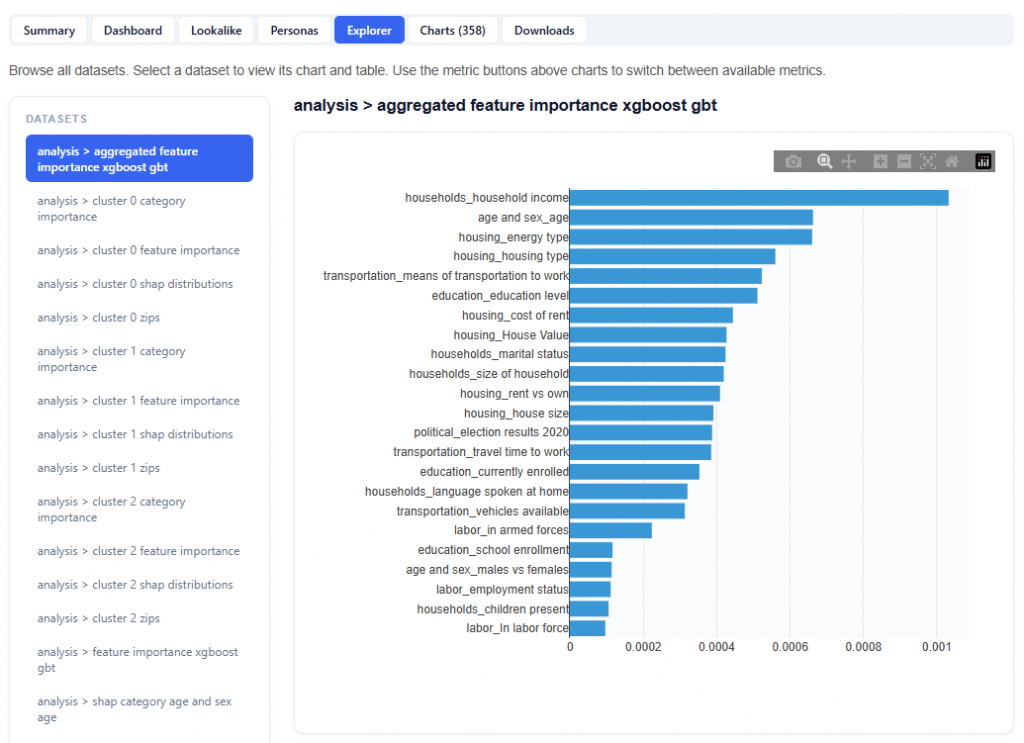1024x743 pixels.
Task: Open cluster 1 shap distributions dataset
Action: (135, 434)
